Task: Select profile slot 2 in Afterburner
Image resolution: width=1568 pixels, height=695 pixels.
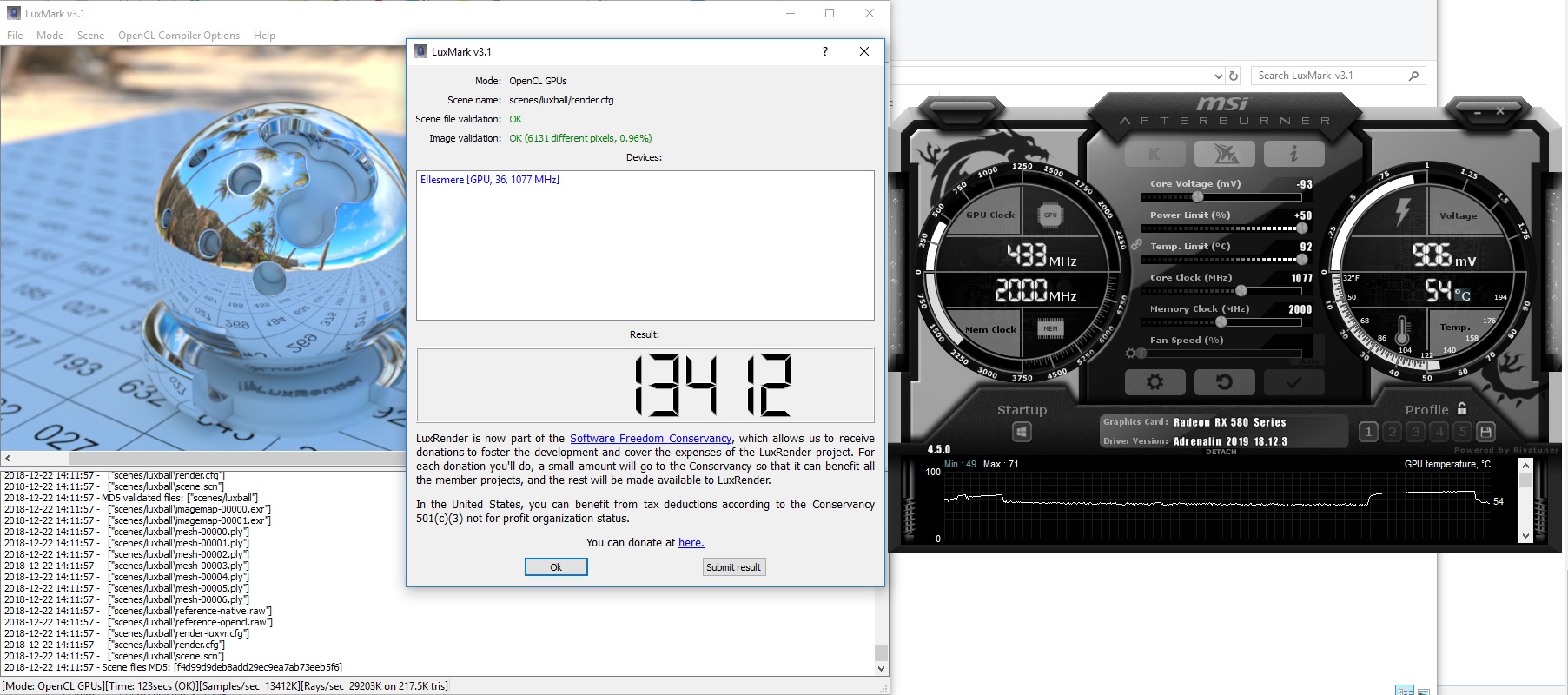Action: coord(1392,432)
